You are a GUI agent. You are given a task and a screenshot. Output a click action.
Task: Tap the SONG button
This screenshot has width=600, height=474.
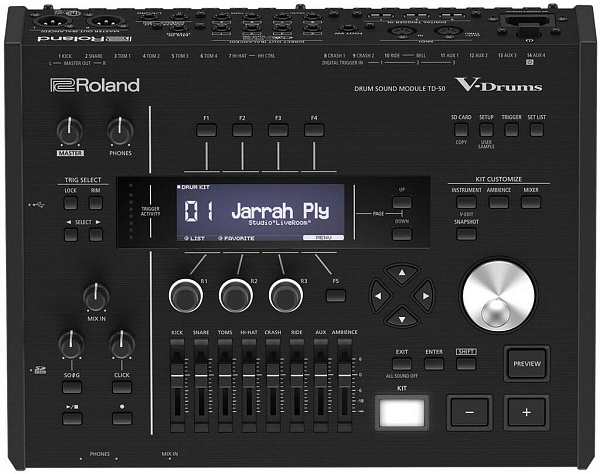(72, 387)
